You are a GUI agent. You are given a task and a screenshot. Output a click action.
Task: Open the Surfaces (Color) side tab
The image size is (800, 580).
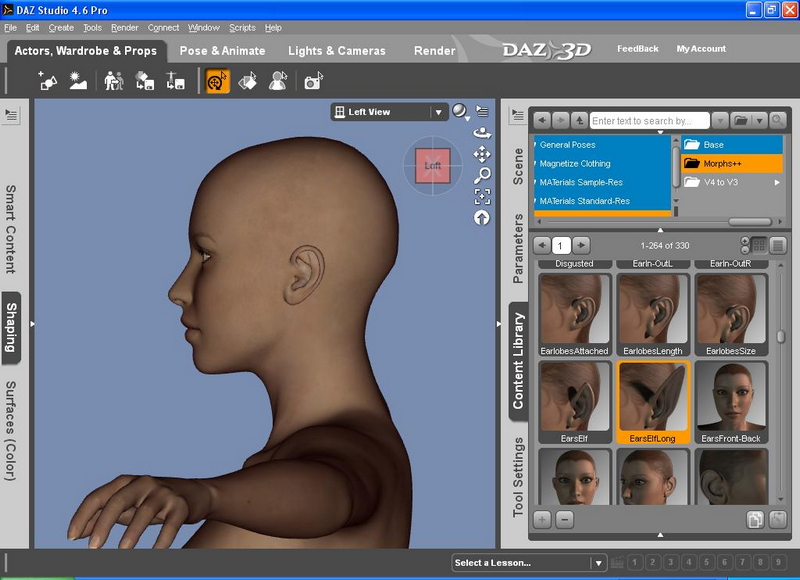pos(11,431)
